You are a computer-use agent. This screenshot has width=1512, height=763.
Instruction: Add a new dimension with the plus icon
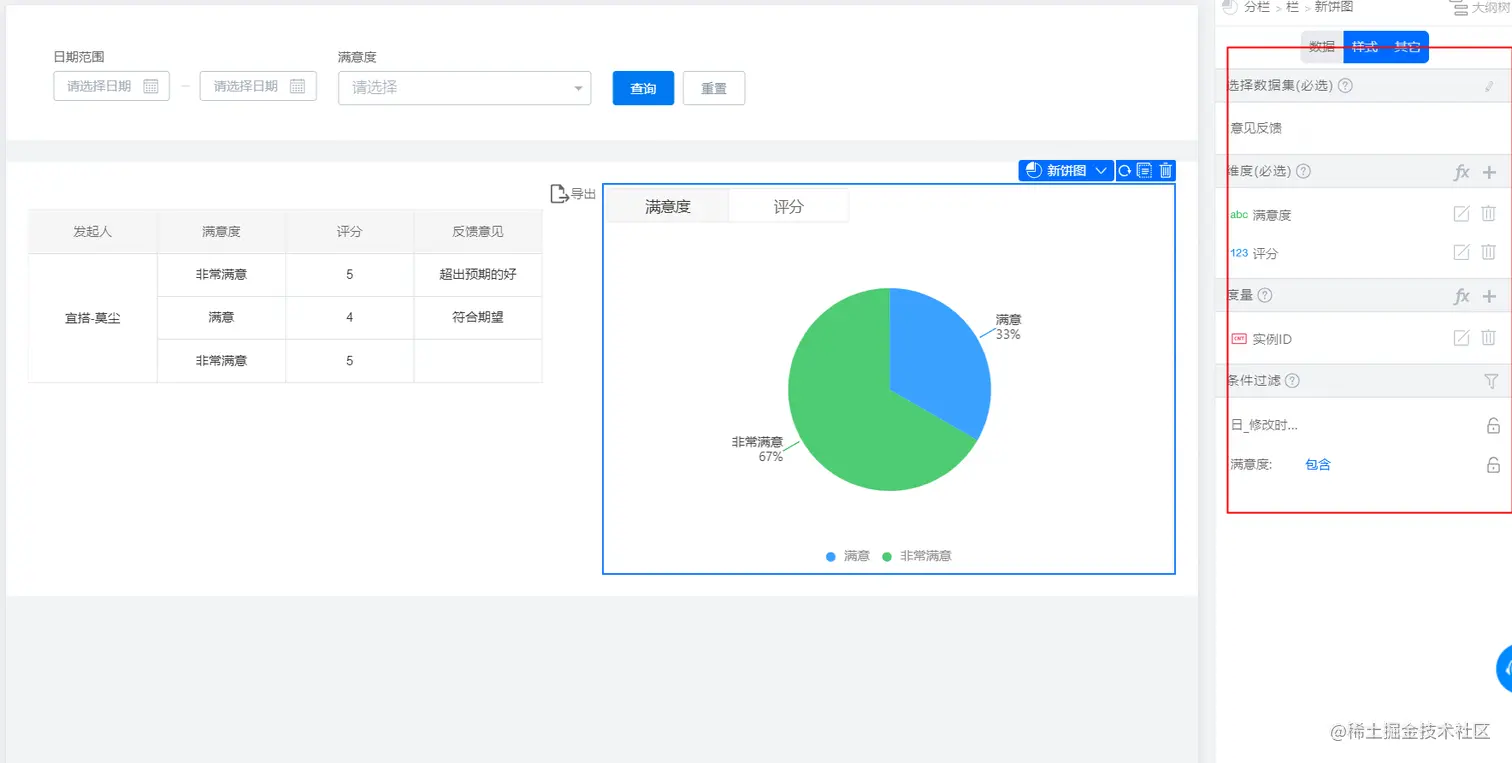point(1489,172)
